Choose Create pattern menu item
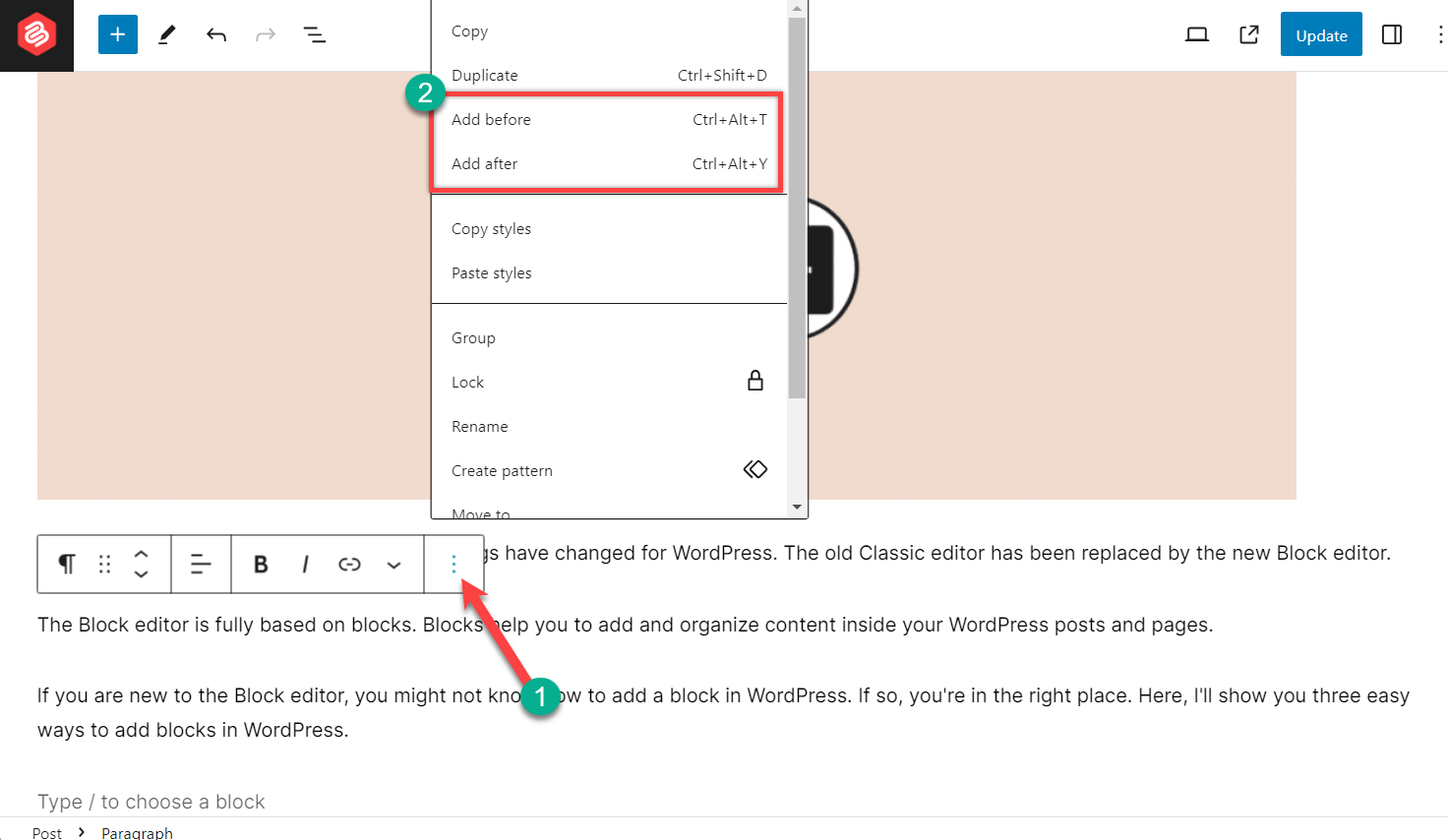This screenshot has height=840, width=1448. (x=609, y=471)
